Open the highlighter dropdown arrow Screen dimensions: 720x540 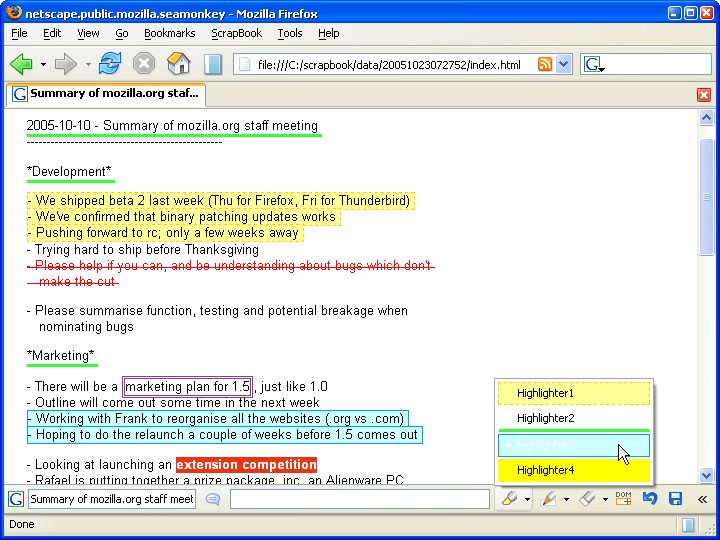coord(527,499)
